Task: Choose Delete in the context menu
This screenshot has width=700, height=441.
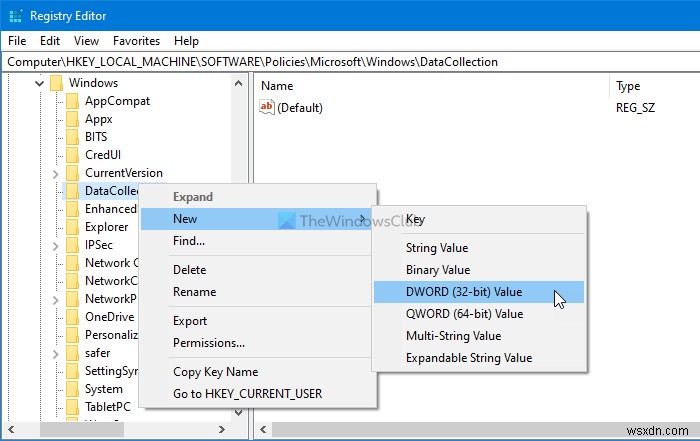Action: point(258,270)
